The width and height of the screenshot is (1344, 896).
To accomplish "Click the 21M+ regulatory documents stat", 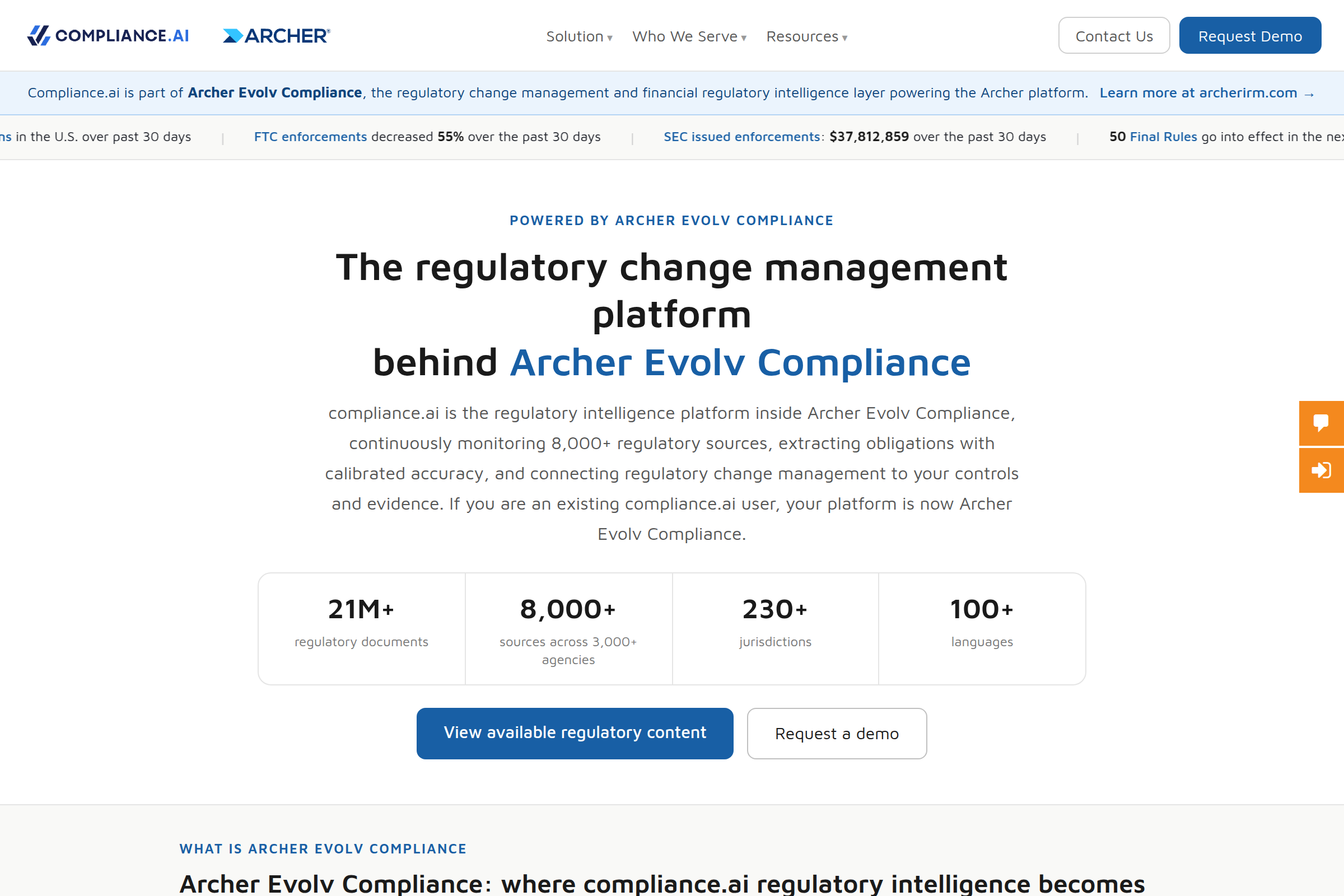I will point(361,628).
